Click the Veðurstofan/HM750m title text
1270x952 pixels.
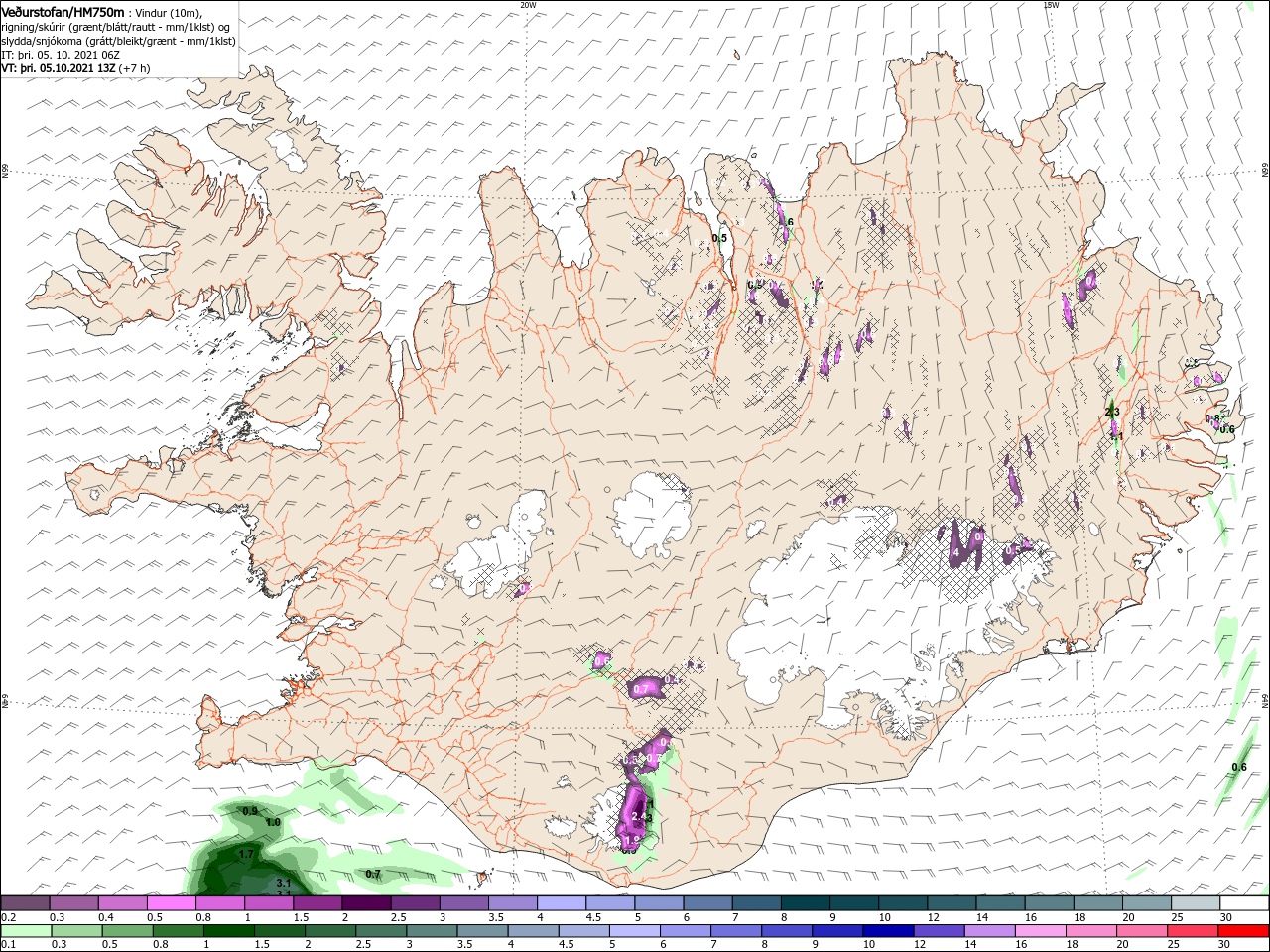[x=63, y=12]
